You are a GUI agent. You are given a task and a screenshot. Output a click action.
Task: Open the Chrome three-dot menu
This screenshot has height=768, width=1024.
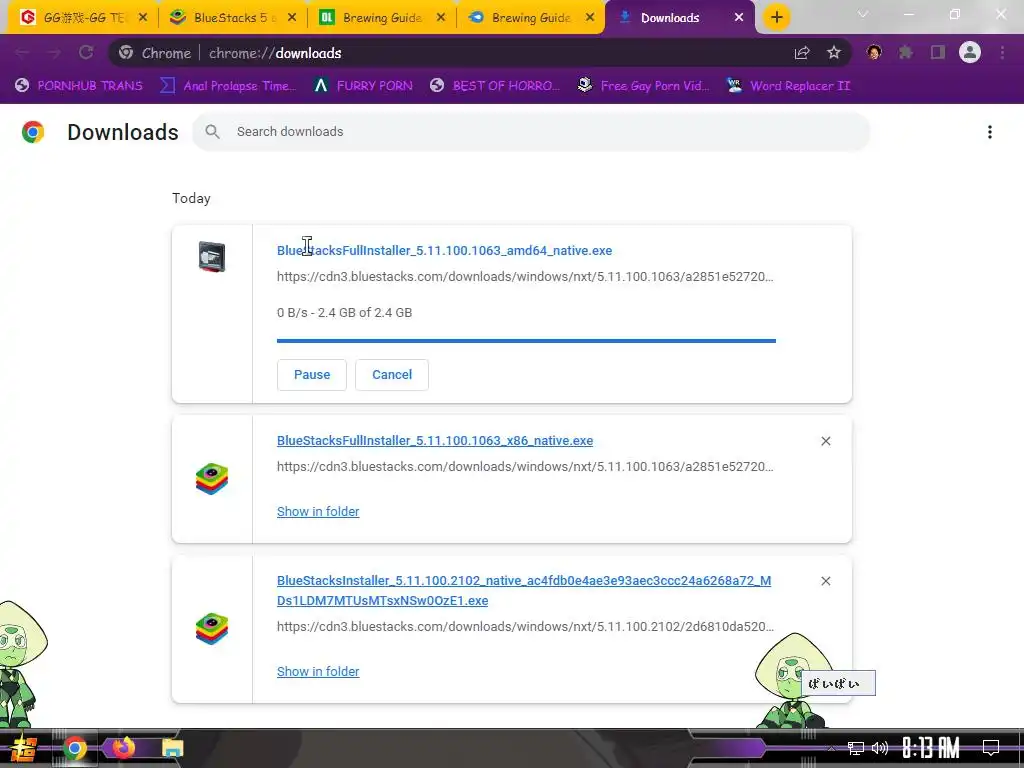pyautogui.click(x=1002, y=52)
